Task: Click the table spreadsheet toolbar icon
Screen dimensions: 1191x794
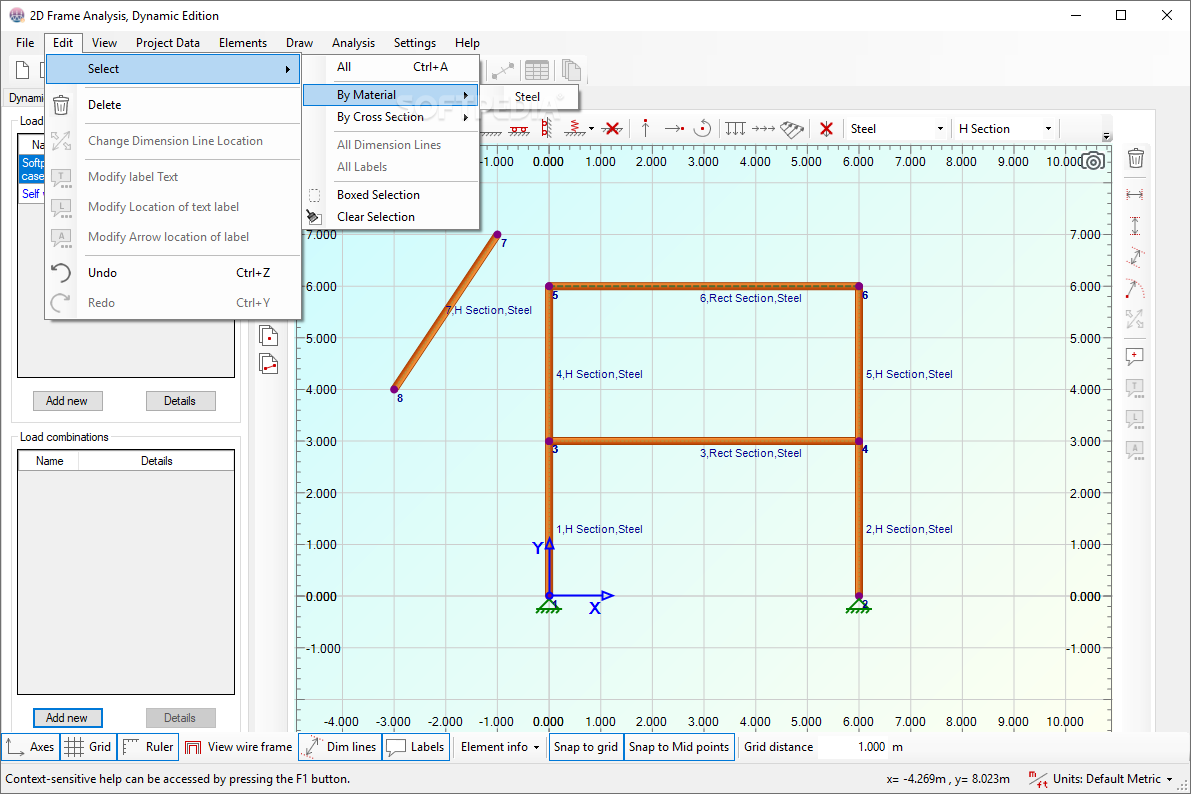Action: click(537, 71)
